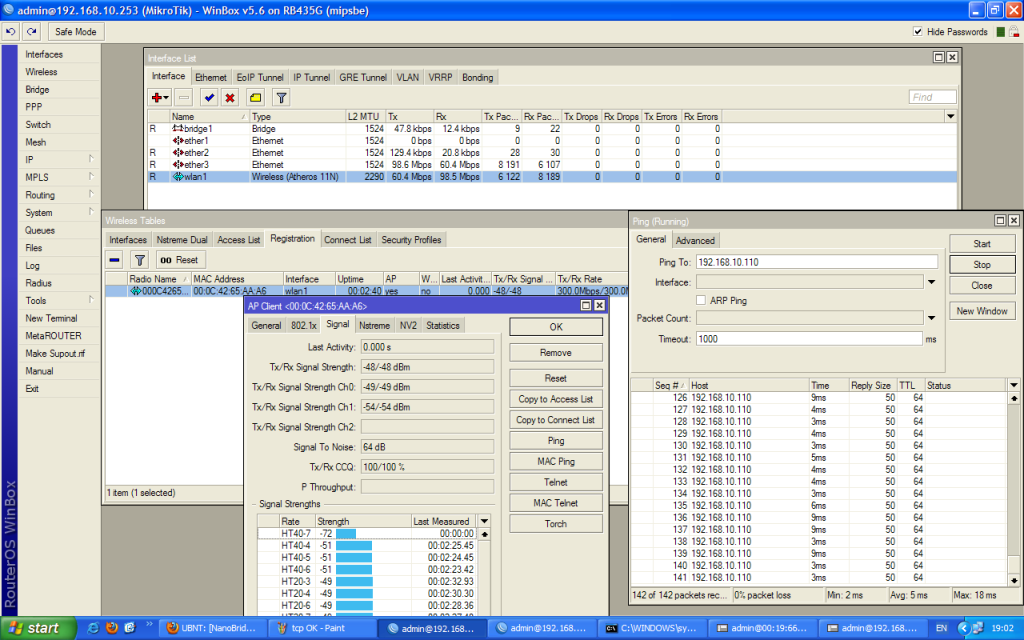The height and width of the screenshot is (640, 1024).
Task: Enable the ARP Ping checkbox
Action: point(701,300)
